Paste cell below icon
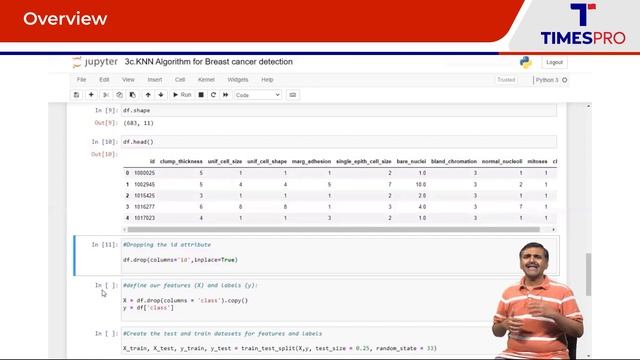 (133, 95)
